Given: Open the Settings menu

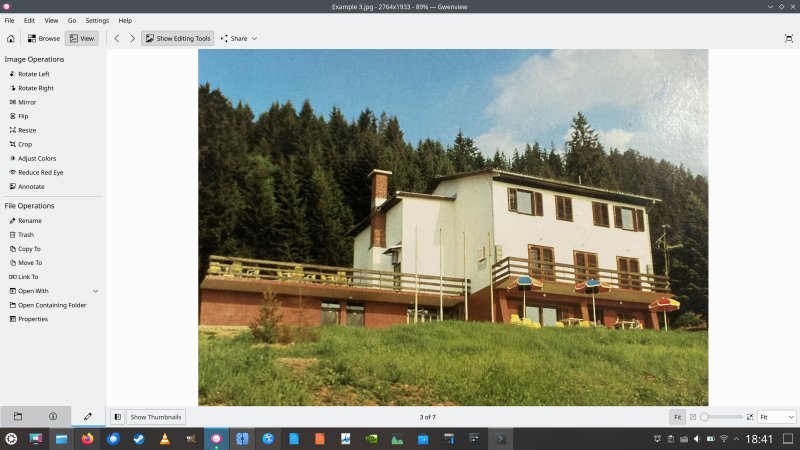Looking at the screenshot, I should pos(97,20).
